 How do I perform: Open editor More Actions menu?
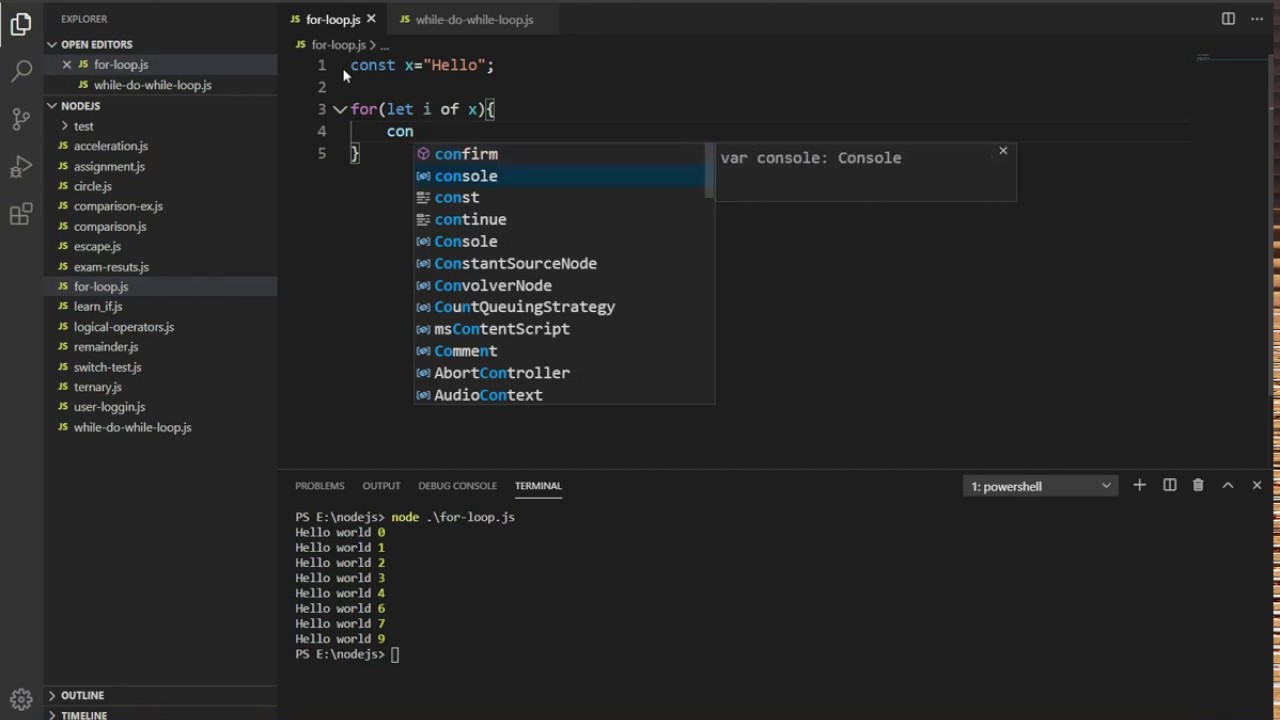click(1257, 19)
